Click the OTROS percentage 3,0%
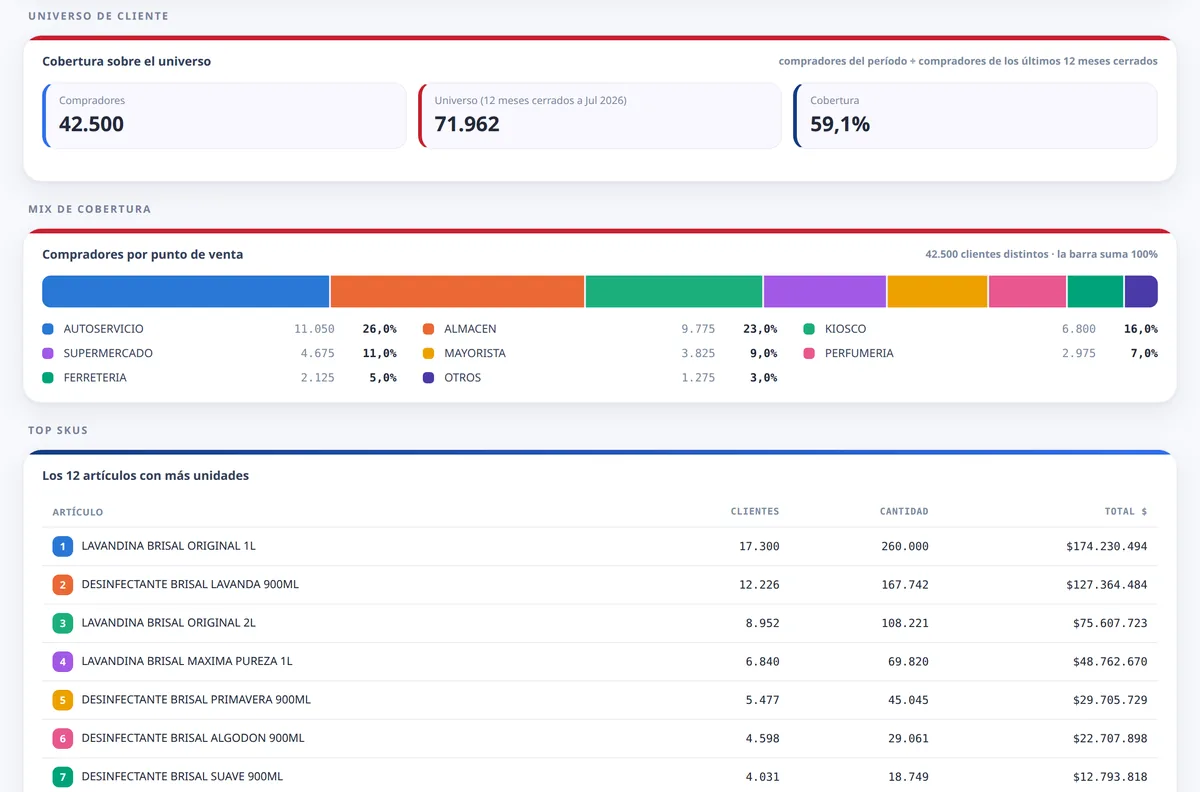The height and width of the screenshot is (792, 1200). coord(763,378)
